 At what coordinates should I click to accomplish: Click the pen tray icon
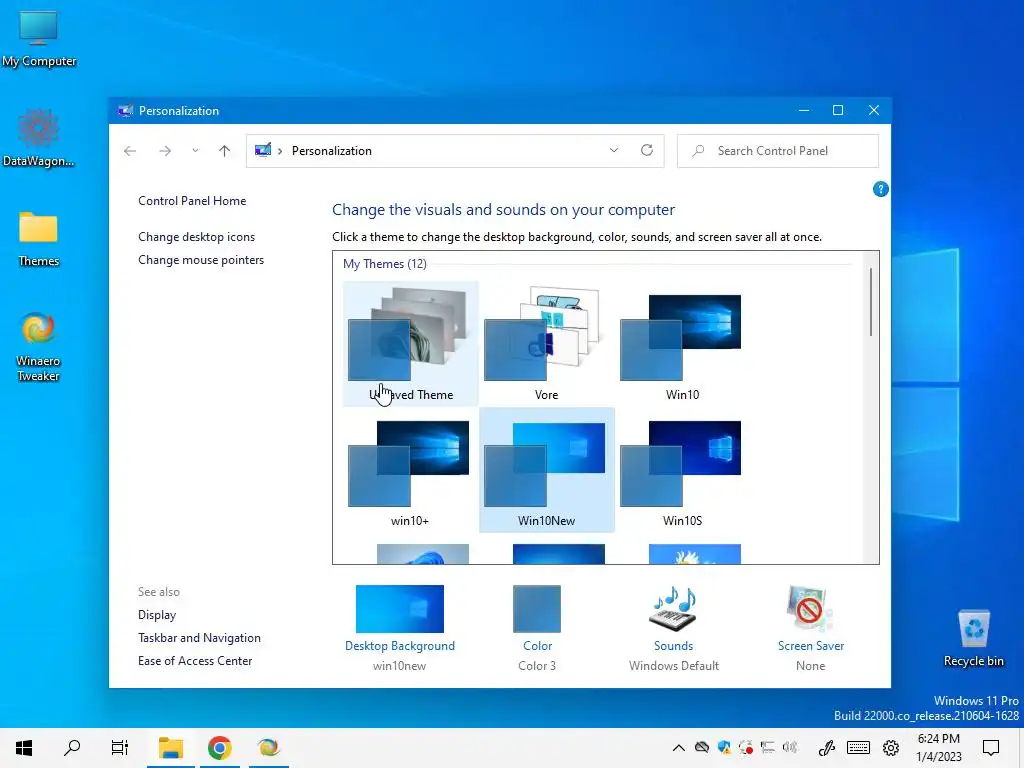pyautogui.click(x=827, y=748)
